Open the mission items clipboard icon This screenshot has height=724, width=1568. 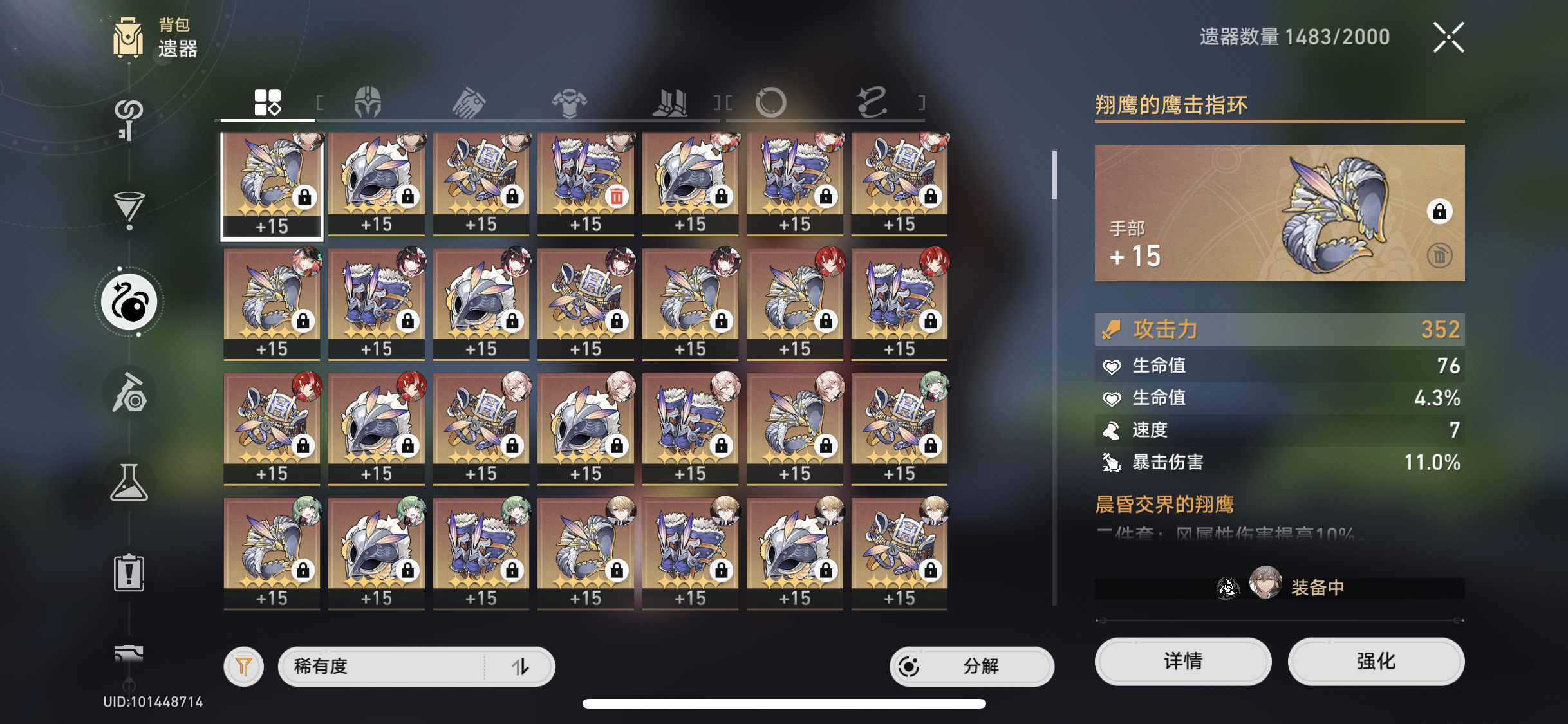point(129,573)
